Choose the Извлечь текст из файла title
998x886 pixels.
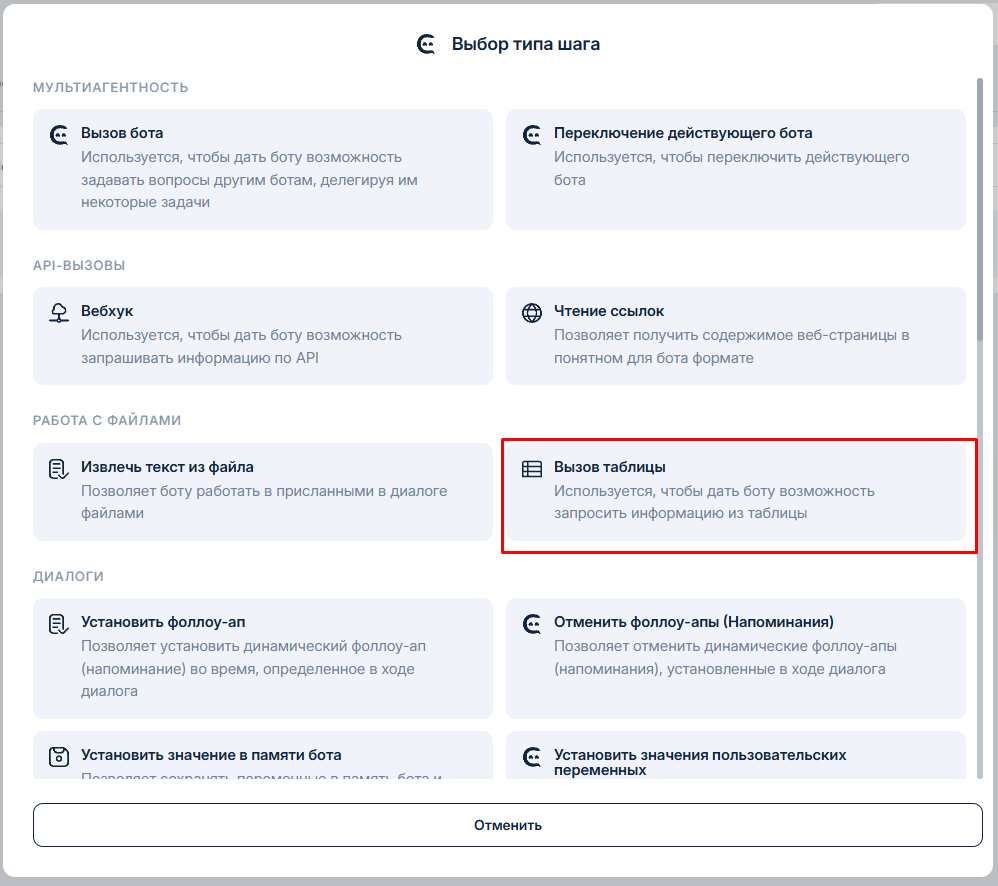[x=167, y=467]
